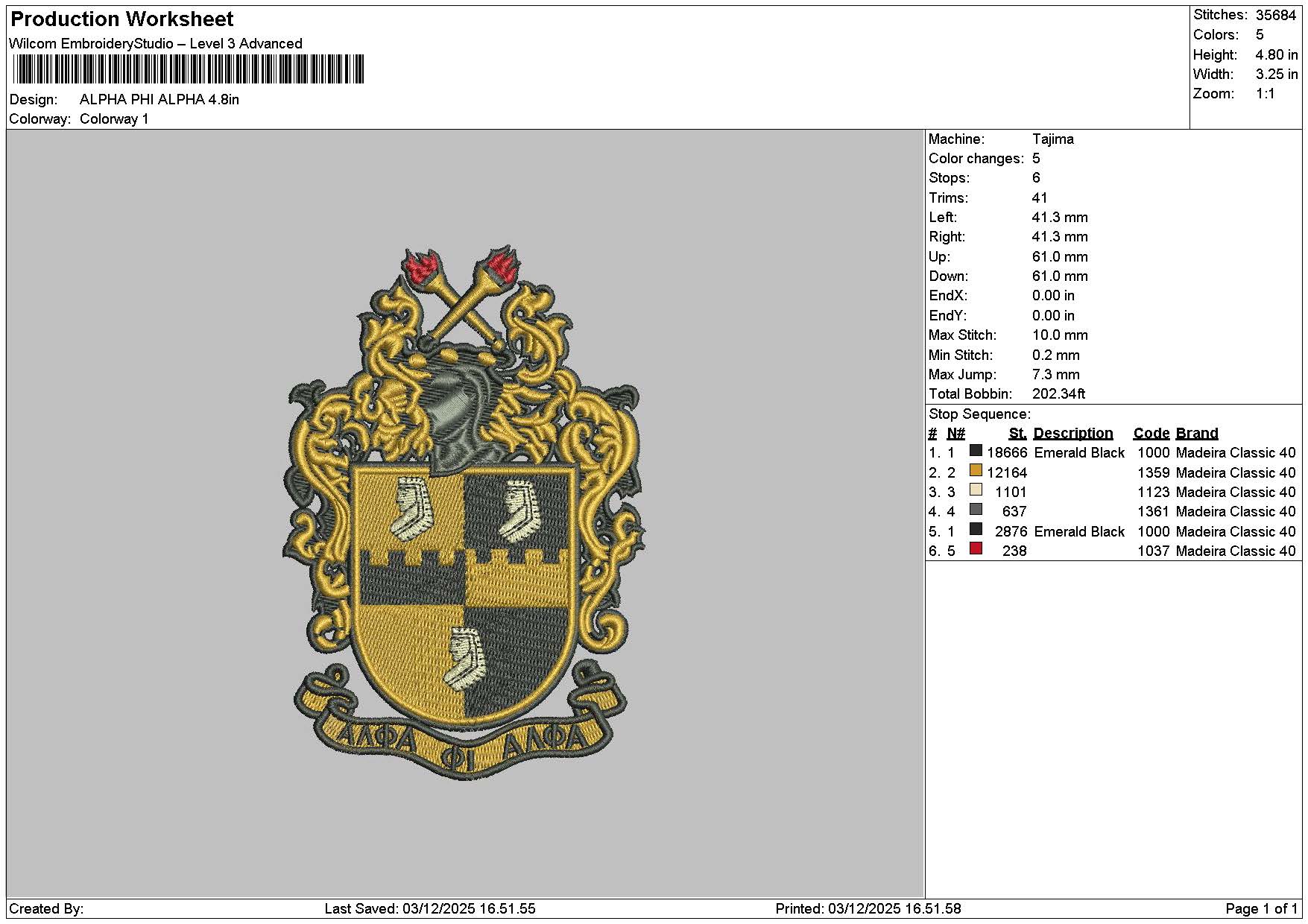1308x924 pixels.
Task: Click the barcode under the worksheet title
Action: point(188,69)
